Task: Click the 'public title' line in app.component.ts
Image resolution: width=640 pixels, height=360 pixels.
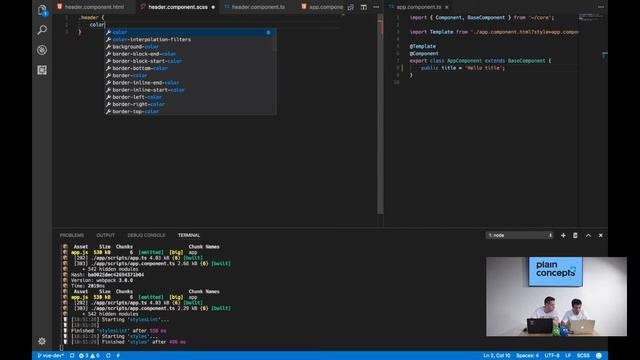Action: tap(463, 68)
